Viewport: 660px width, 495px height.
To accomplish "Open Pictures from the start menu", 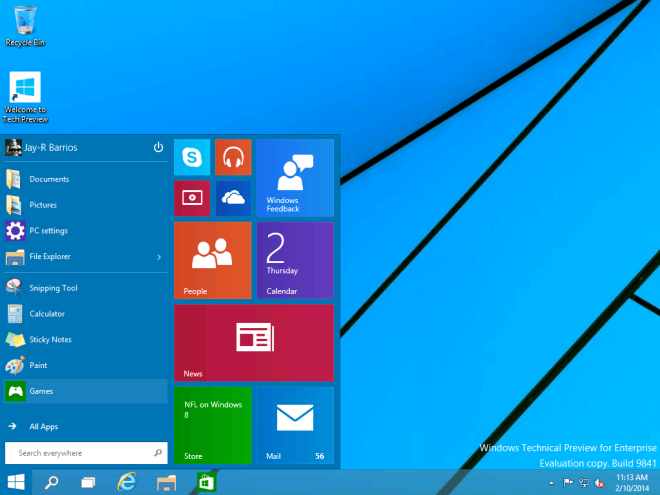I will 86,205.
